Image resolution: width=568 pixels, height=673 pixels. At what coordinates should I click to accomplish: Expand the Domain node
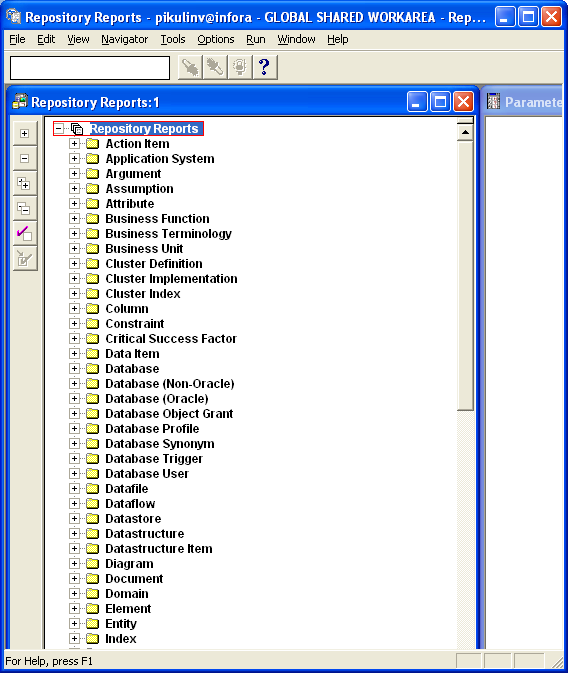[74, 594]
